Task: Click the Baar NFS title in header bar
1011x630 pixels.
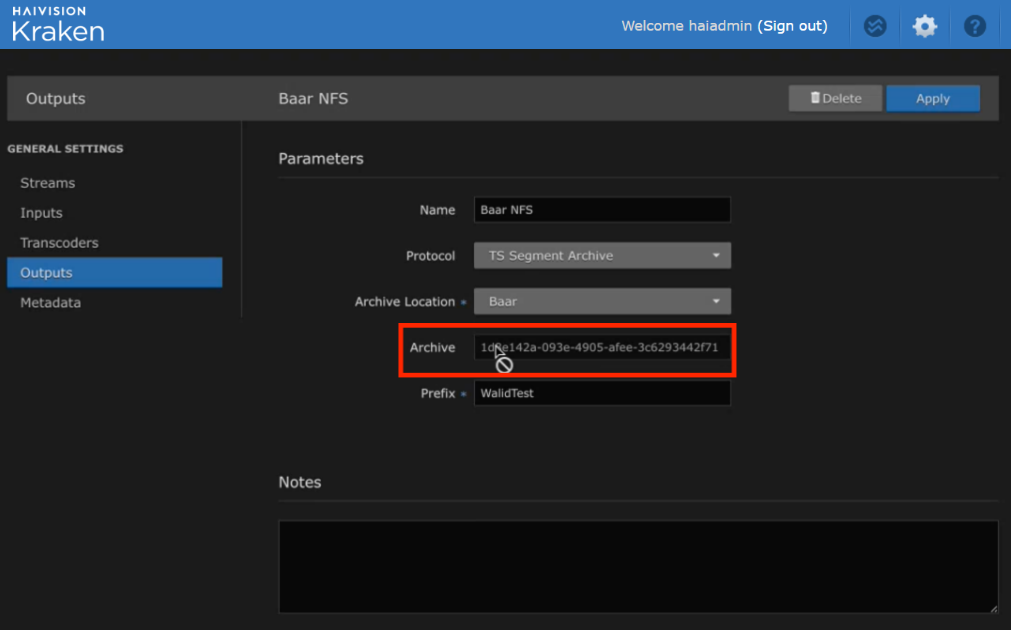Action: pos(313,99)
